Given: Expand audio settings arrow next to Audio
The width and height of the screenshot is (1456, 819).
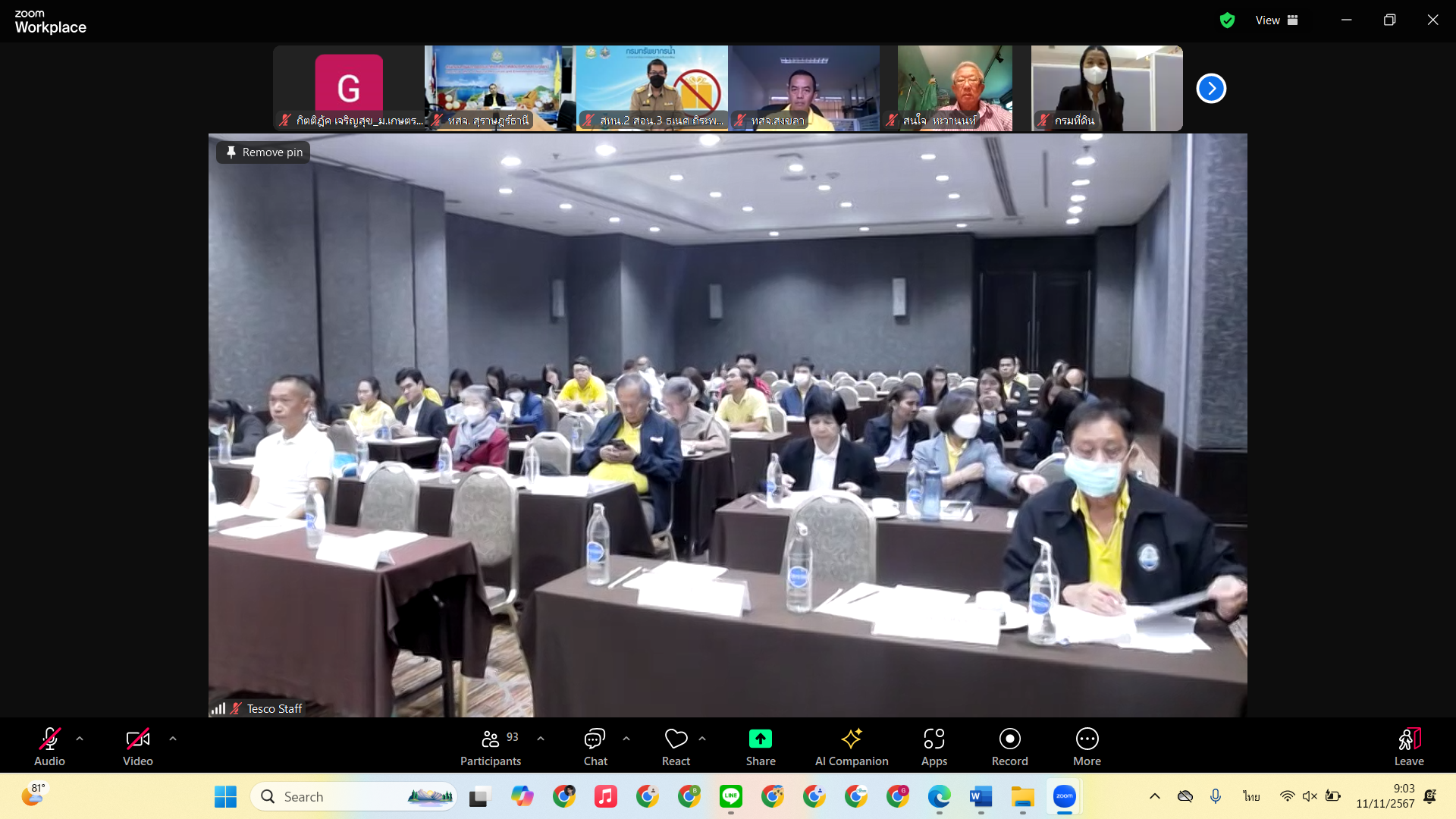Looking at the screenshot, I should click(80, 739).
